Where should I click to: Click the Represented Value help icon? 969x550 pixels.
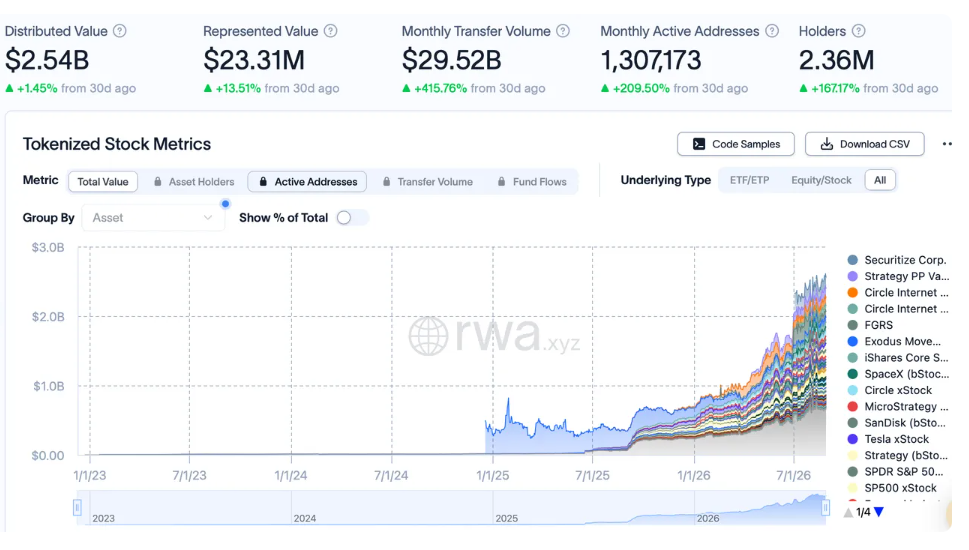331,31
